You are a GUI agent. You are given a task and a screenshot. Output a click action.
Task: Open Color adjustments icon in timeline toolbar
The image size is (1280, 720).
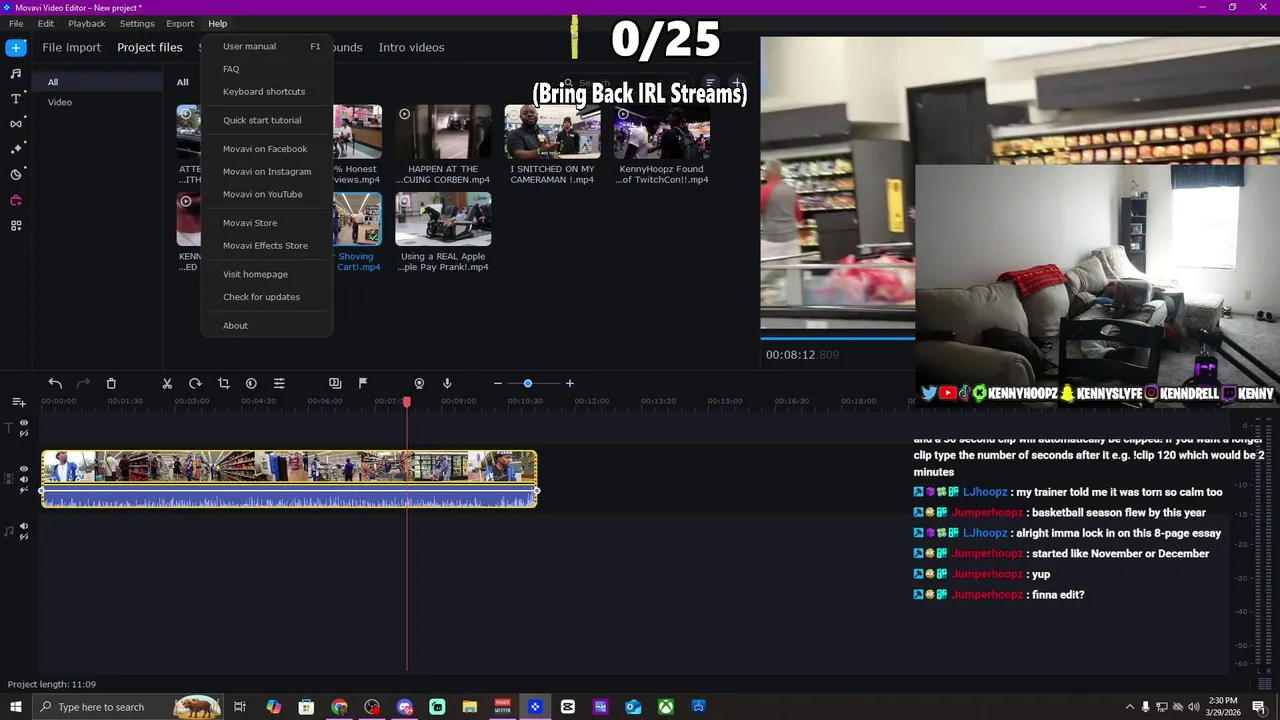(251, 383)
